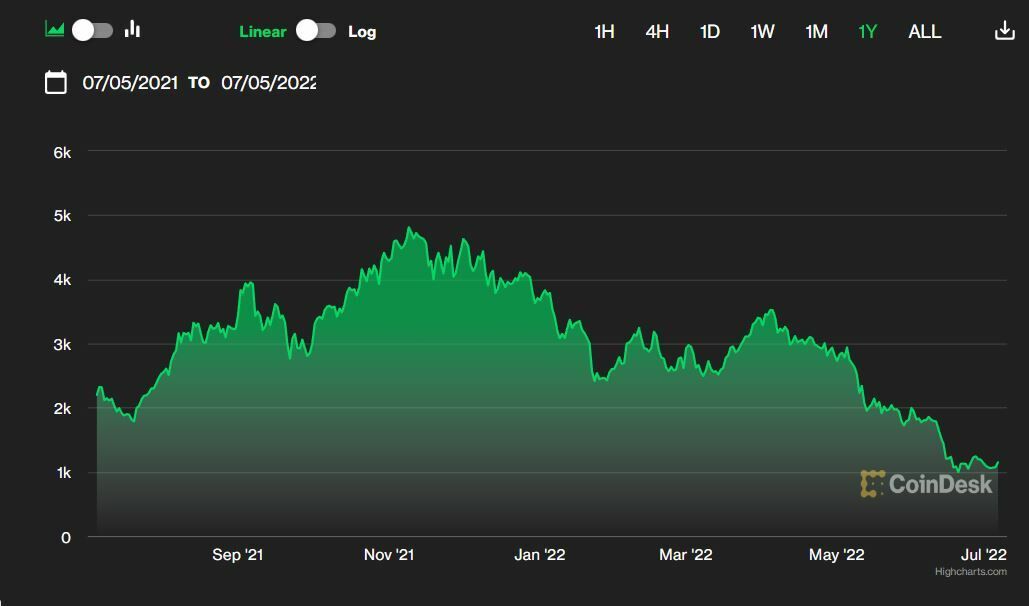Toggle the Linear/Log scale switch

316,31
